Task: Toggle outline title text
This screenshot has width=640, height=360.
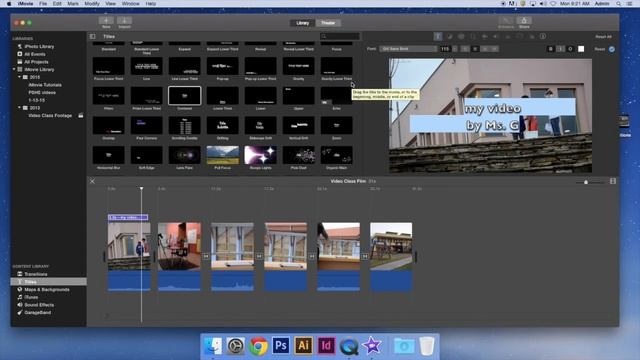Action: point(570,49)
